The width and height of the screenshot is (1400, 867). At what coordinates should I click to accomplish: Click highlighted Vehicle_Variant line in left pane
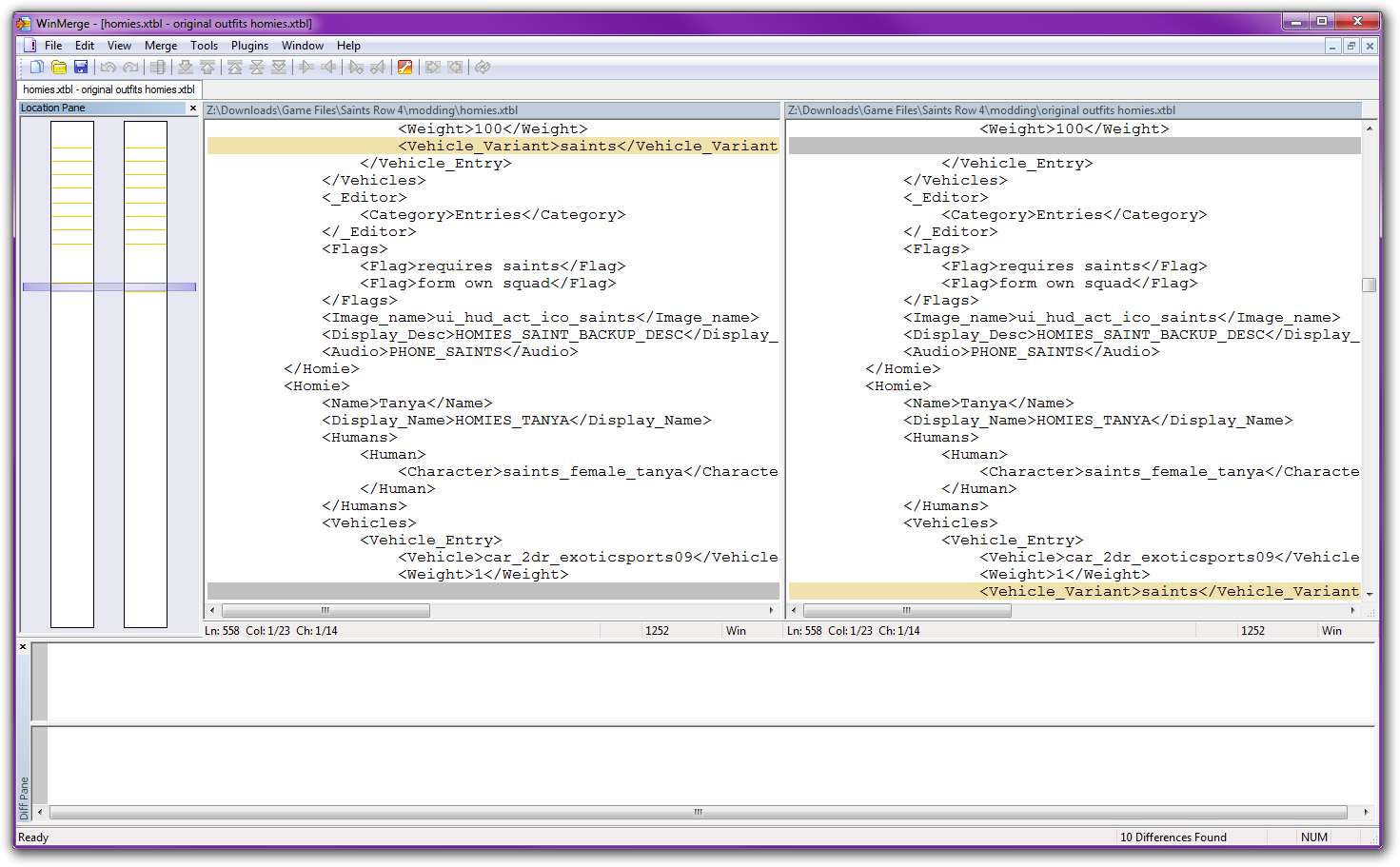coord(493,146)
